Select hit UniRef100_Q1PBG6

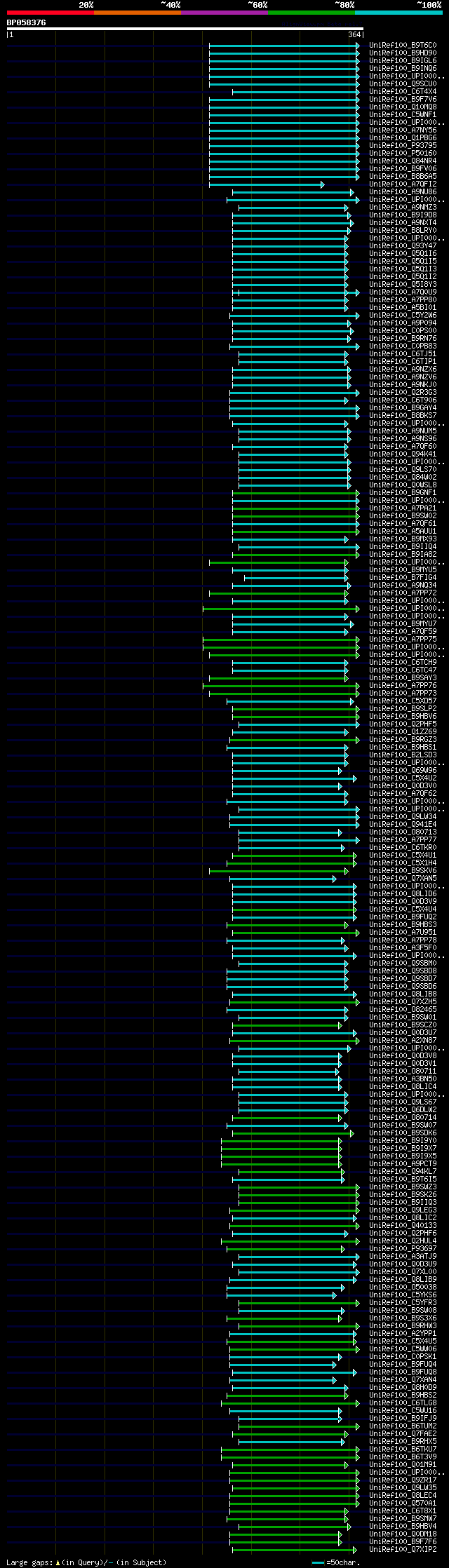point(403,138)
